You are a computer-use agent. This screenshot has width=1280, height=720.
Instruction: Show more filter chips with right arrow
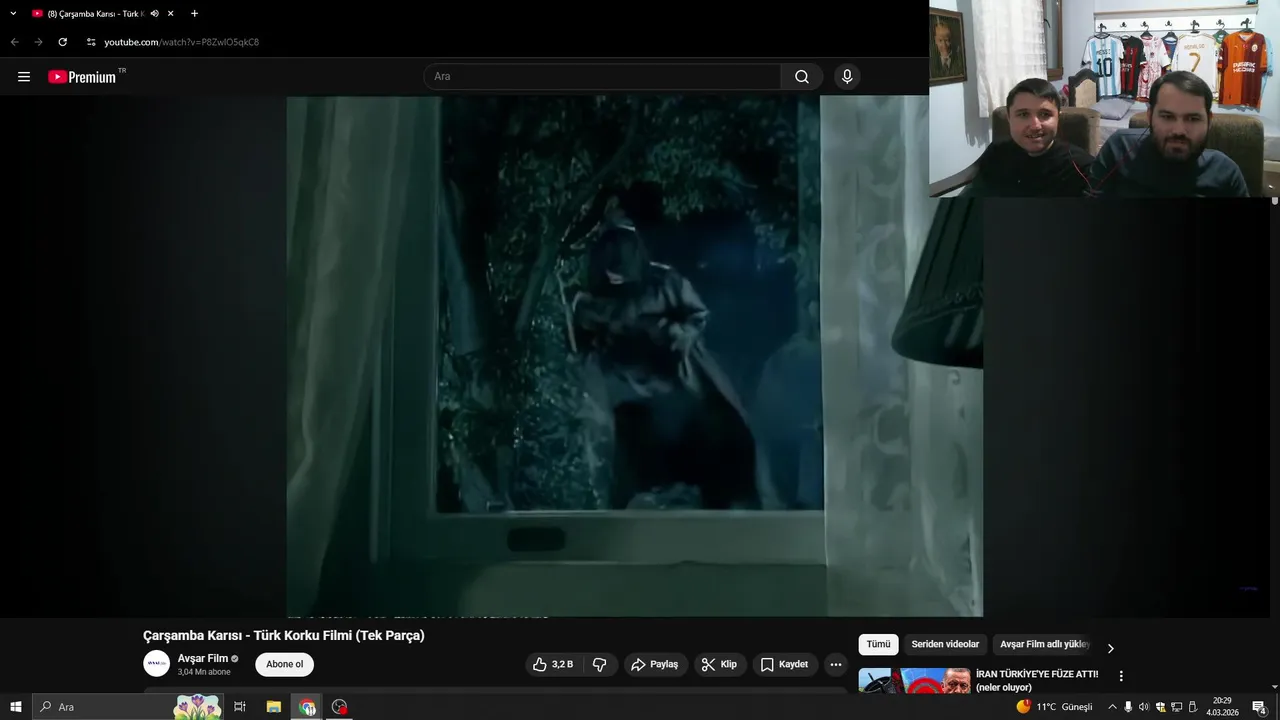click(x=1110, y=648)
